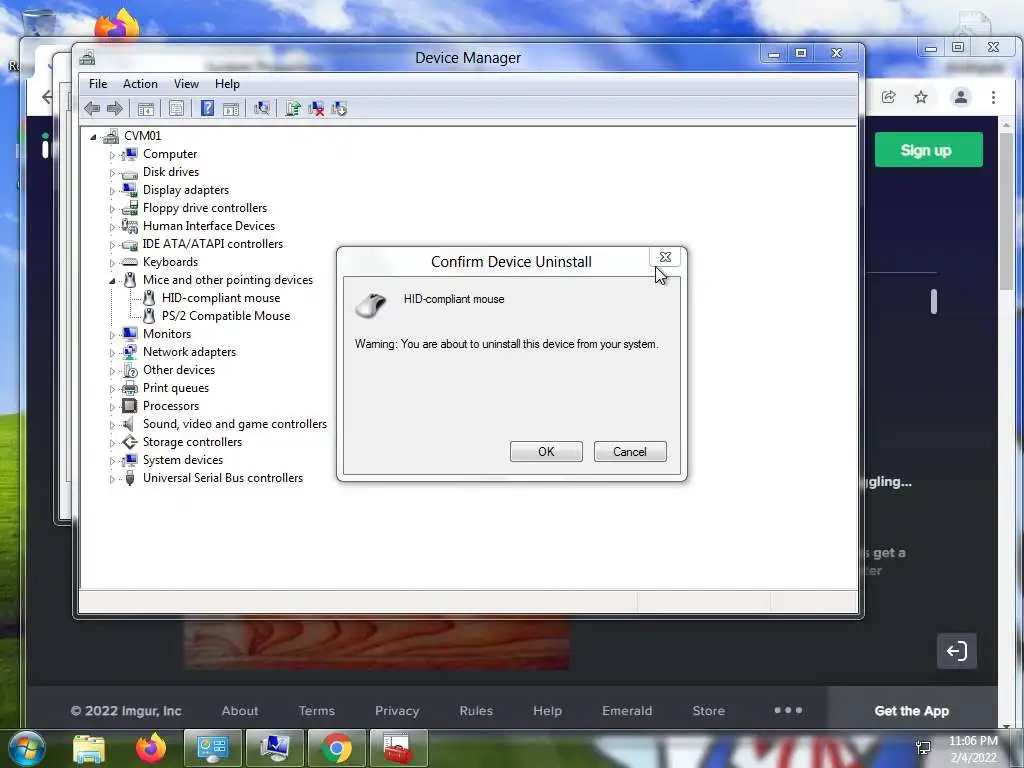The image size is (1024, 768).
Task: Click OK to confirm device uninstall
Action: tap(546, 451)
